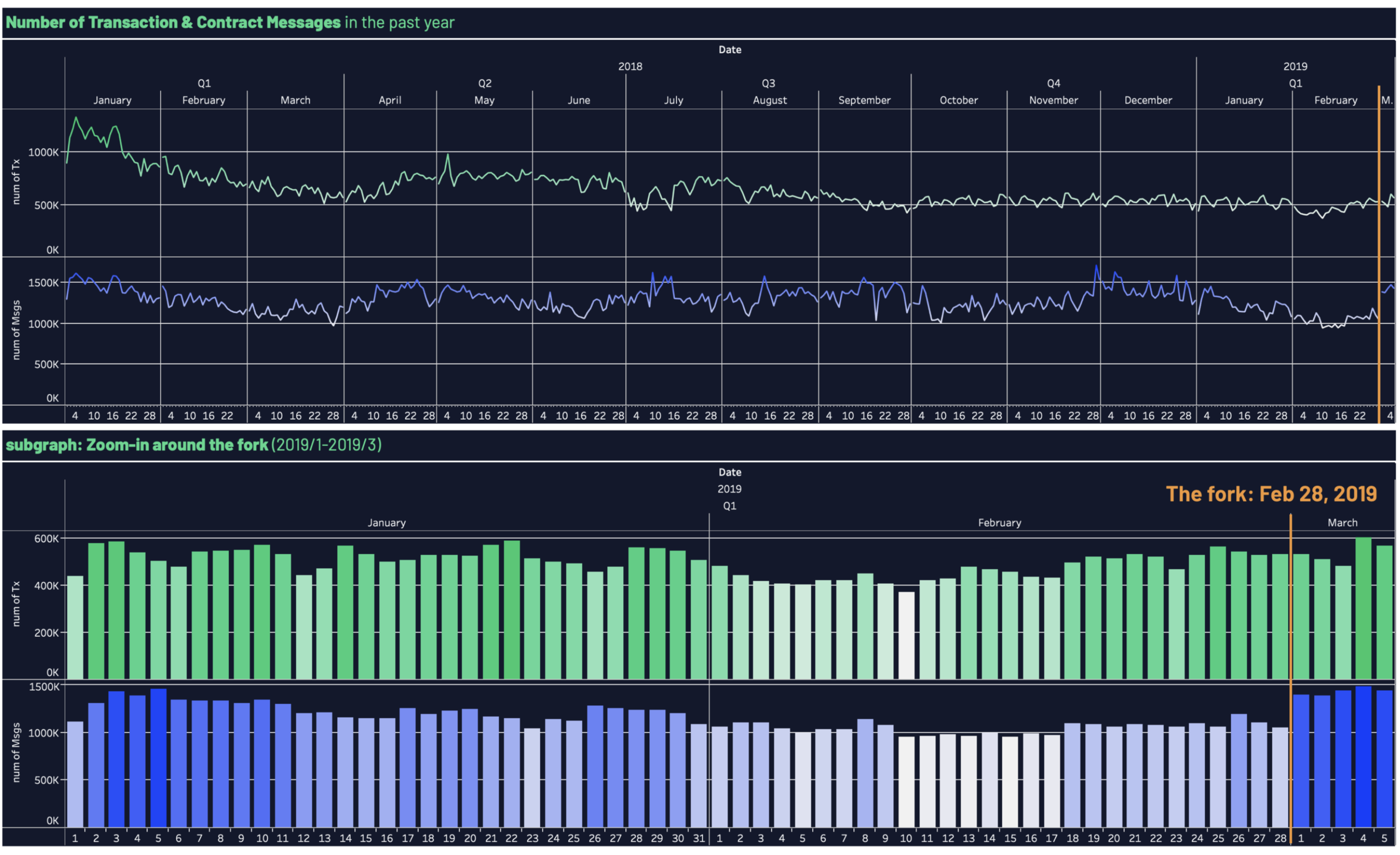Click the '2019' year label in the subgraph header

tap(729, 488)
